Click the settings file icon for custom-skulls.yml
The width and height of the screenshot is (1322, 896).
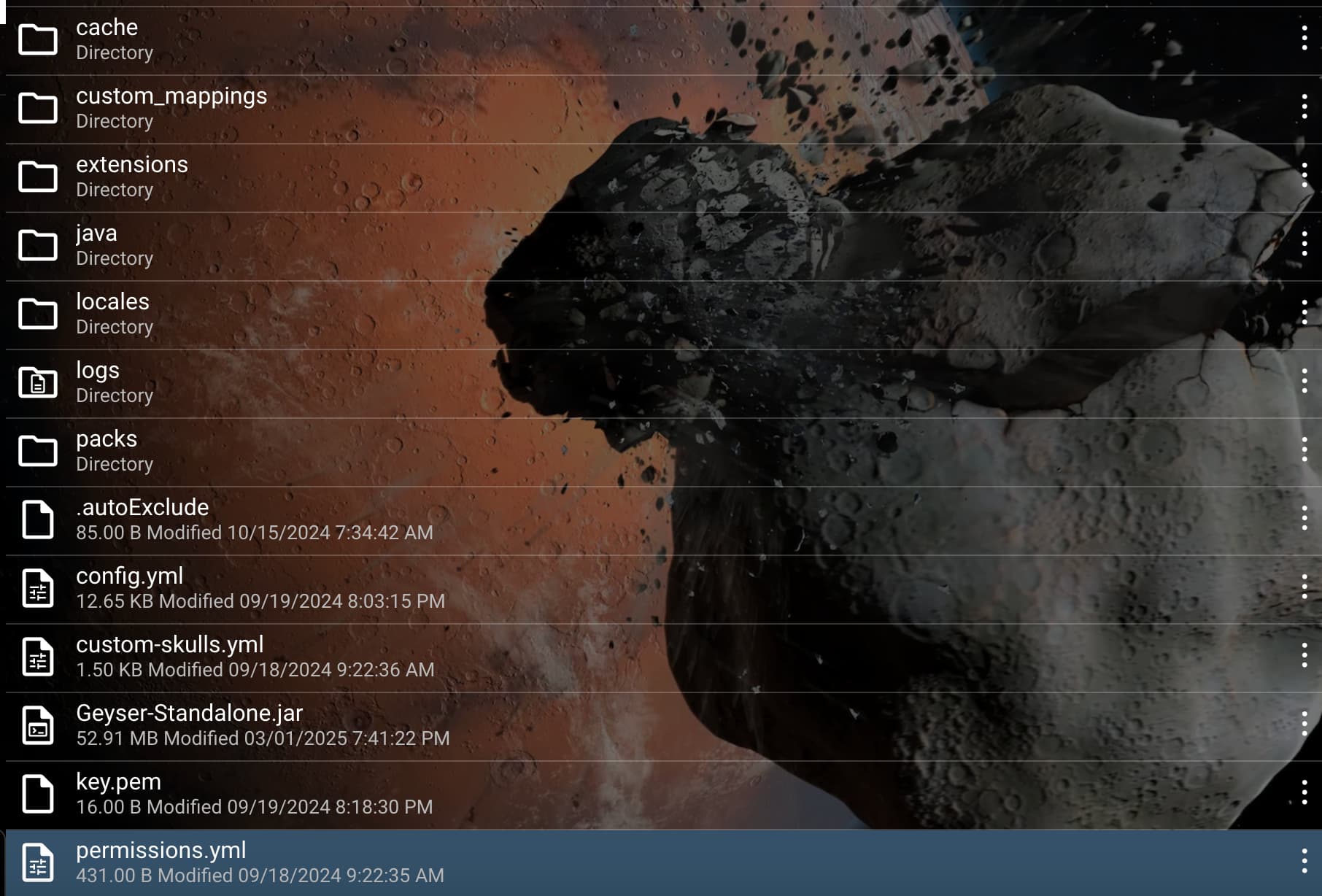[x=38, y=657]
